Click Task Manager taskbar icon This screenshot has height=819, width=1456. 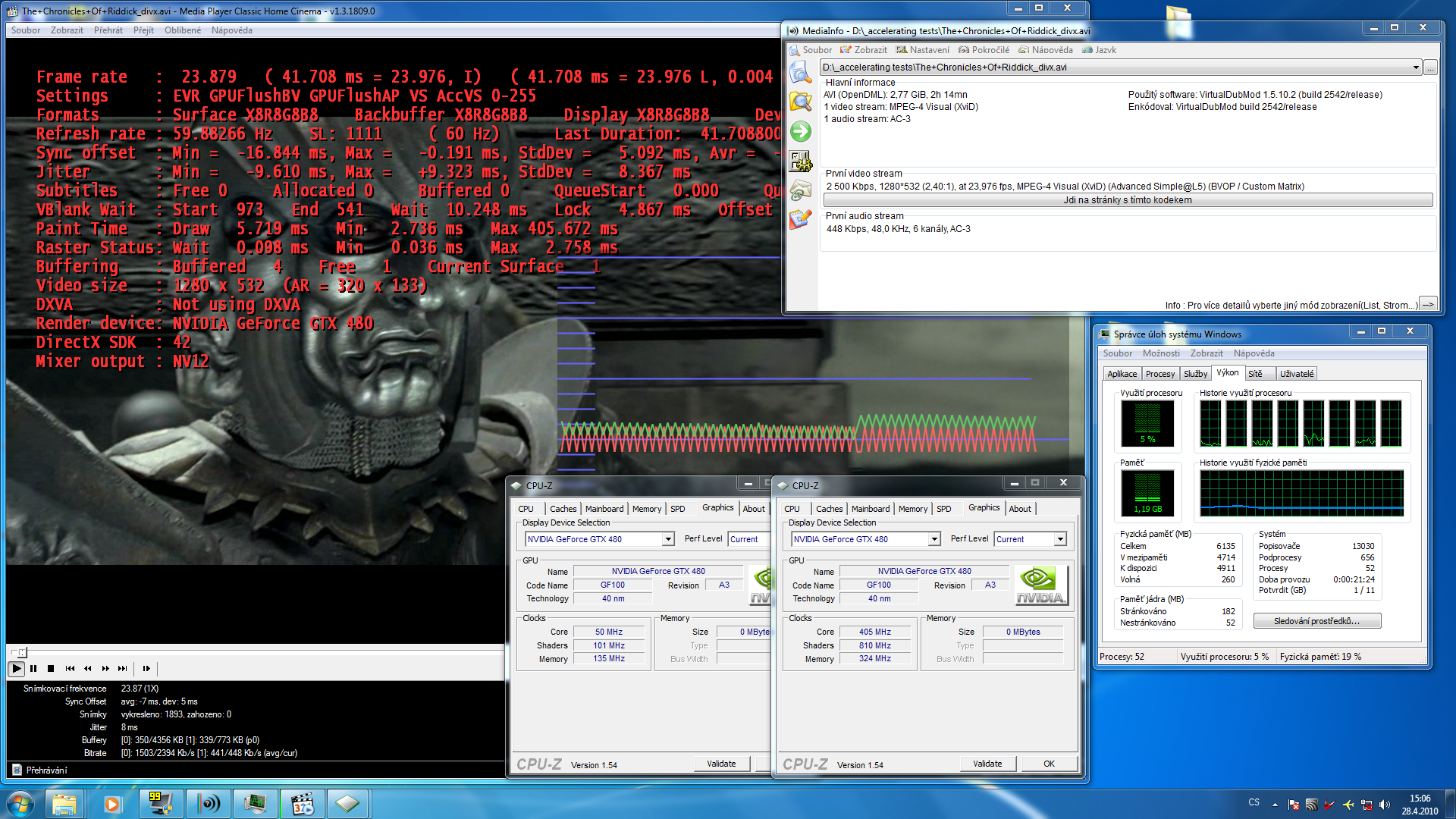(x=255, y=804)
